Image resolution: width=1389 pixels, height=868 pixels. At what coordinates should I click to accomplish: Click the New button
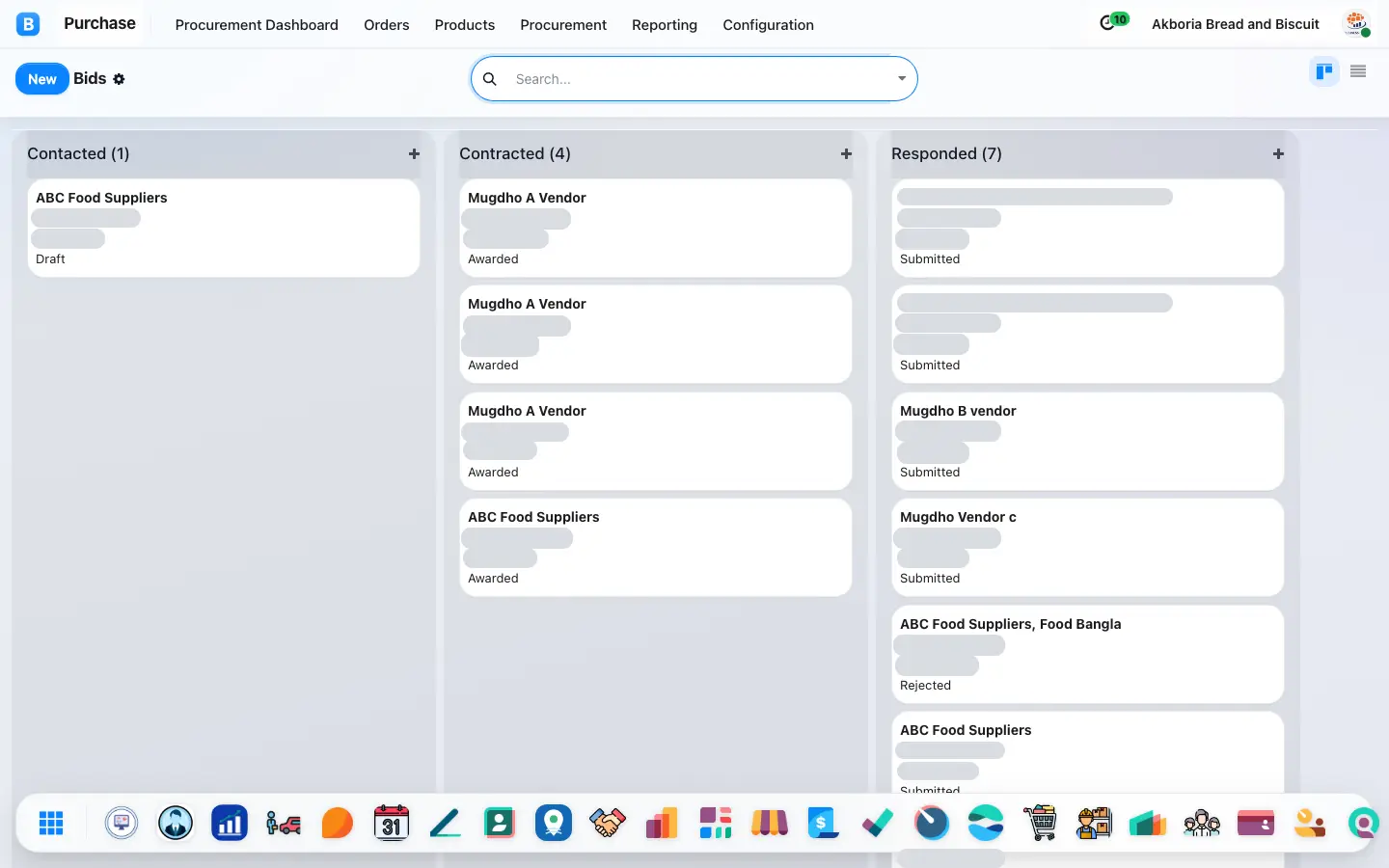42,79
